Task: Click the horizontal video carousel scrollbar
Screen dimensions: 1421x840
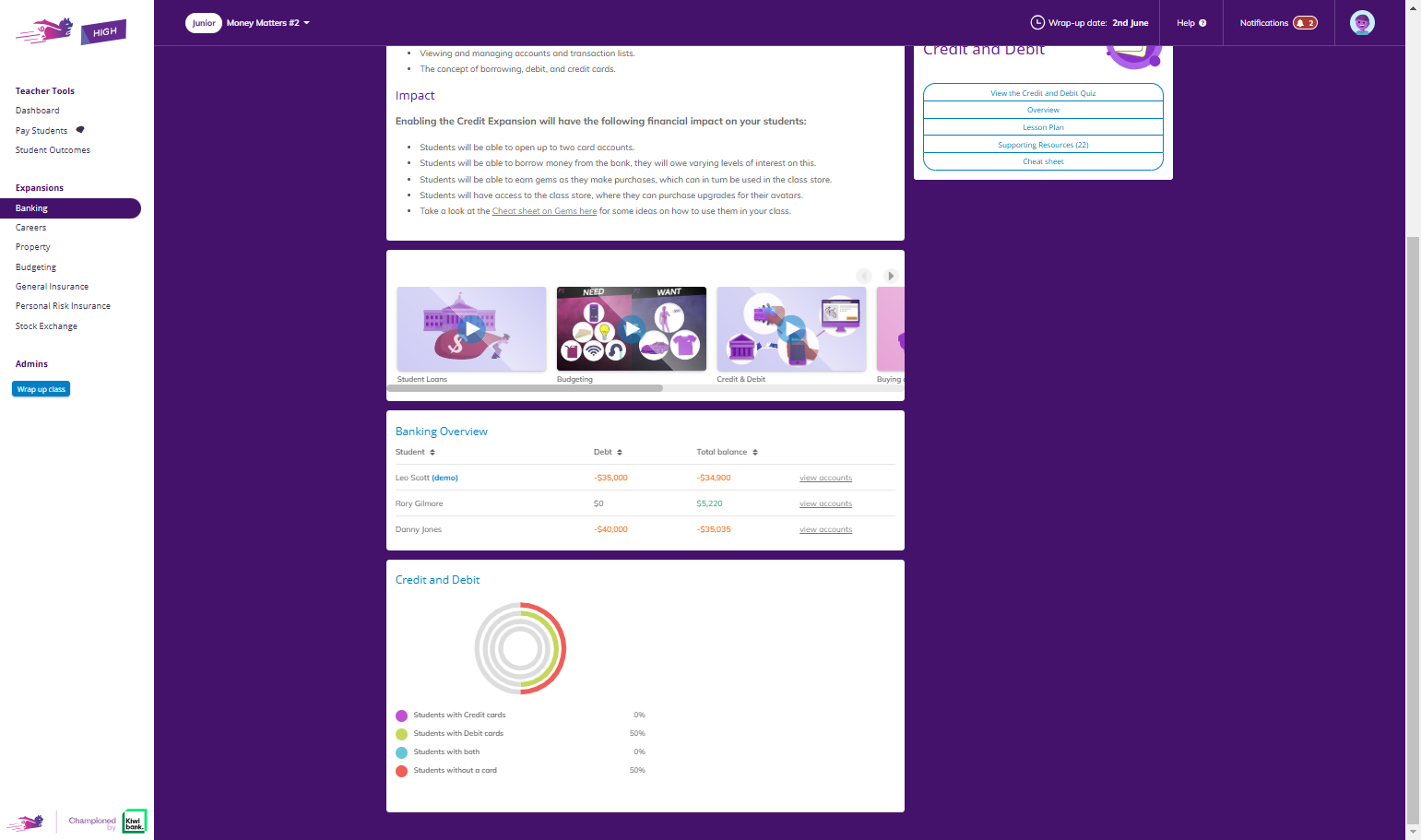Action: (525, 388)
